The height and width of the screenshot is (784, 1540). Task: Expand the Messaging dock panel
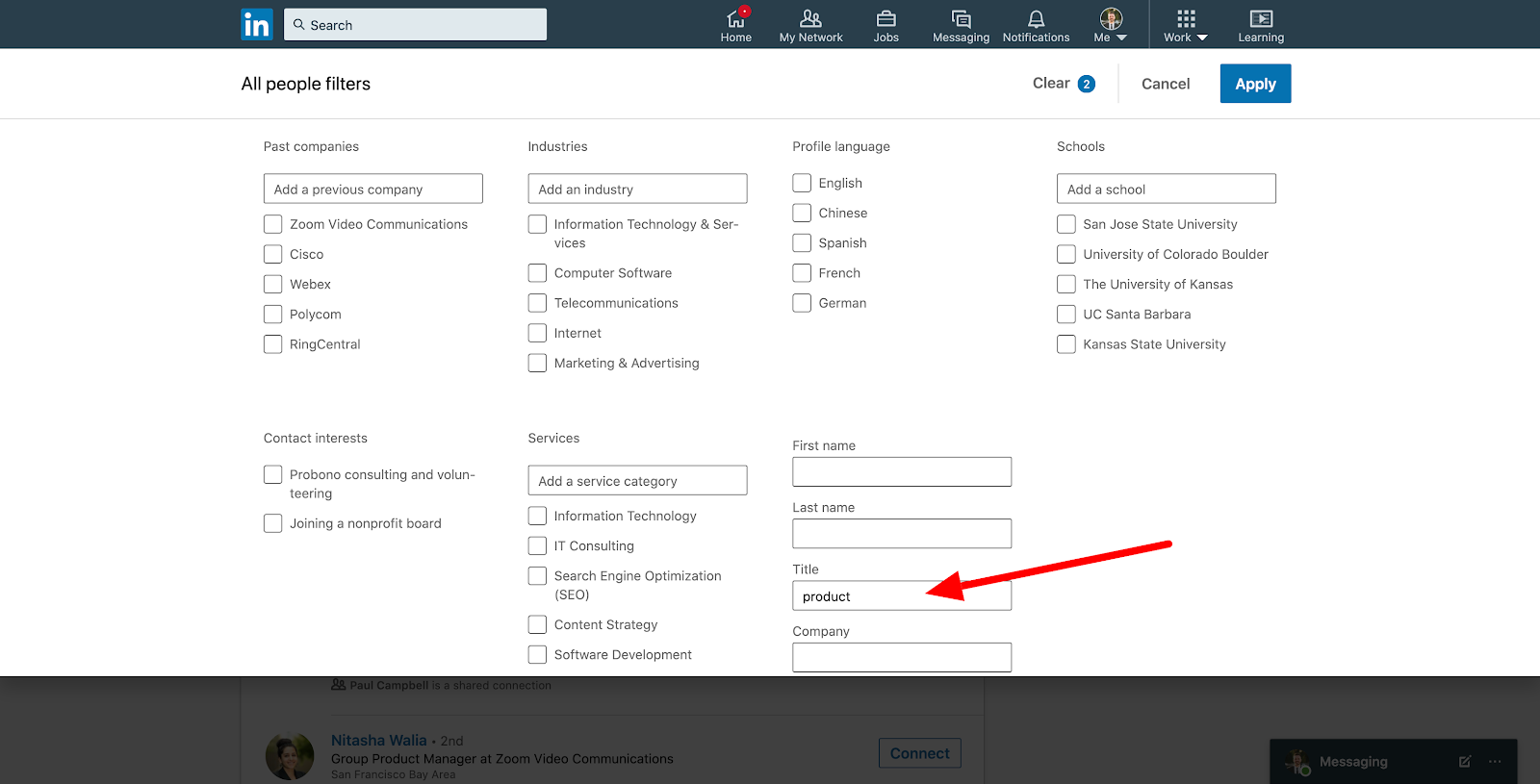tap(1353, 761)
